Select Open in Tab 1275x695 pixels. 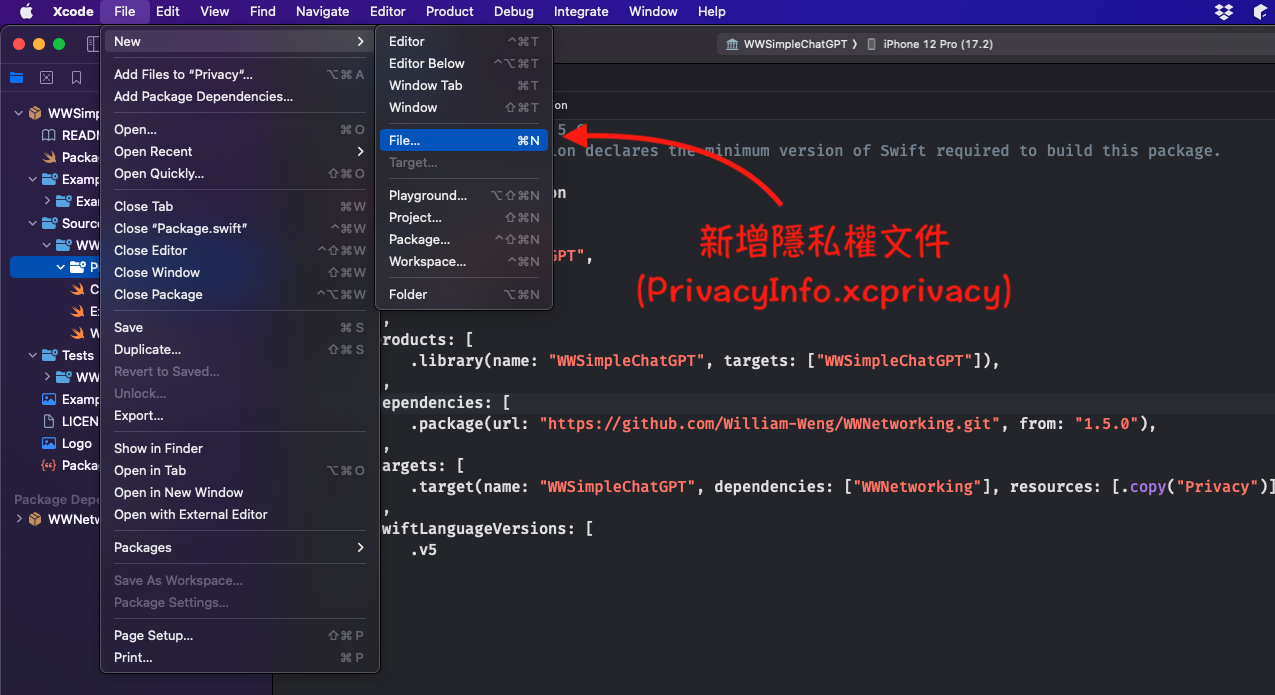(x=240, y=470)
